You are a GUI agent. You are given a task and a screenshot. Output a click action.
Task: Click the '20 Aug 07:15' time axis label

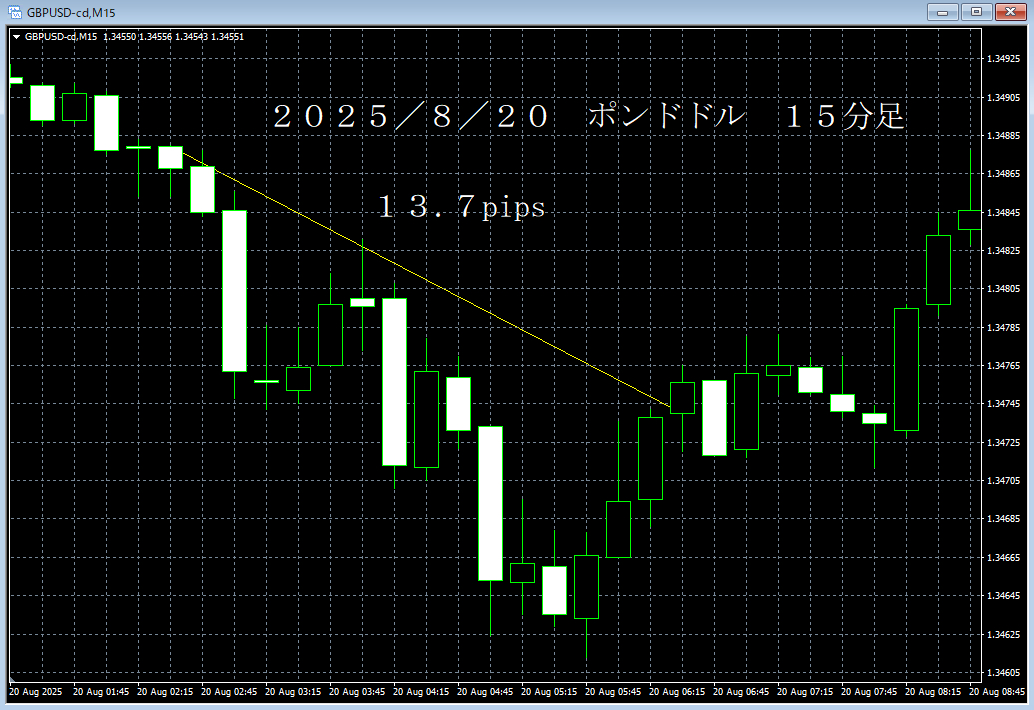[805, 692]
